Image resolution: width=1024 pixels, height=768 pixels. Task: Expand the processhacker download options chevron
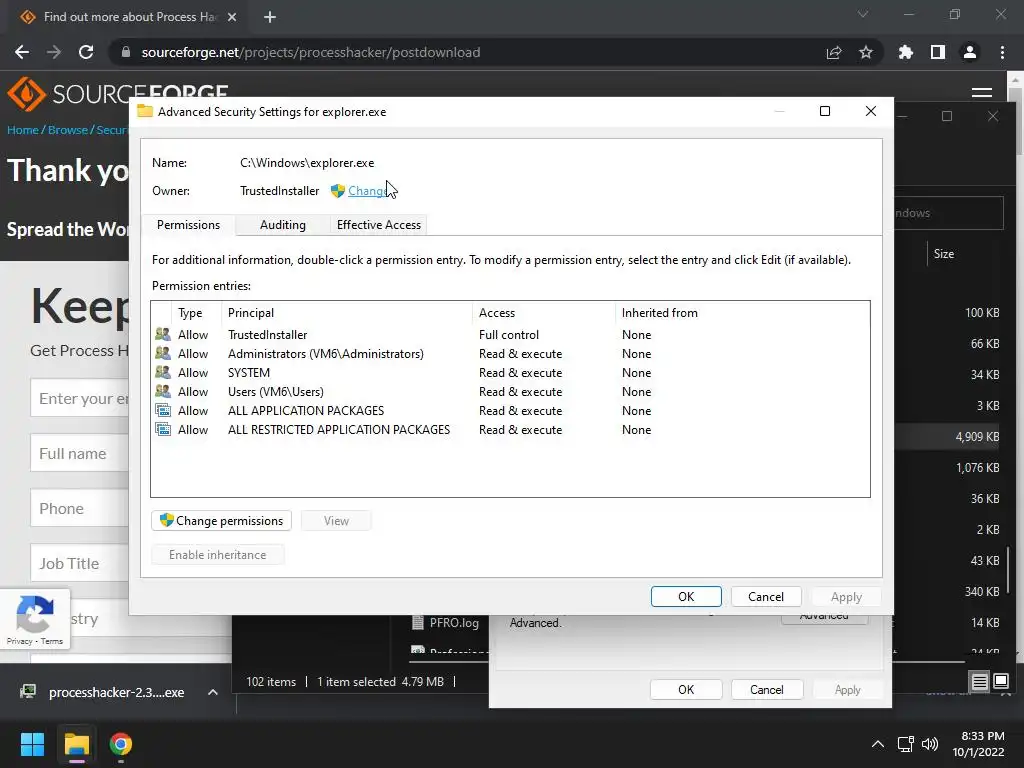(x=213, y=692)
